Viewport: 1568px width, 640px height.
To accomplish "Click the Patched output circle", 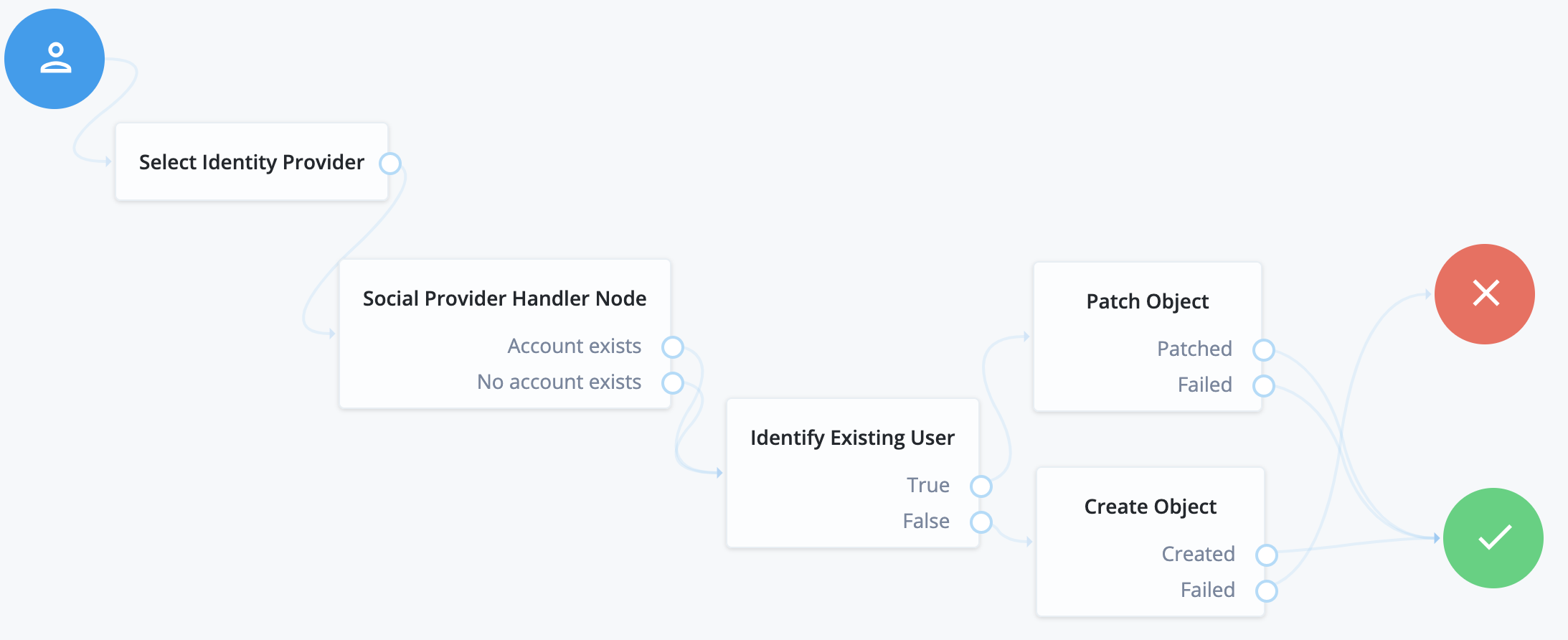I will click(x=1265, y=350).
